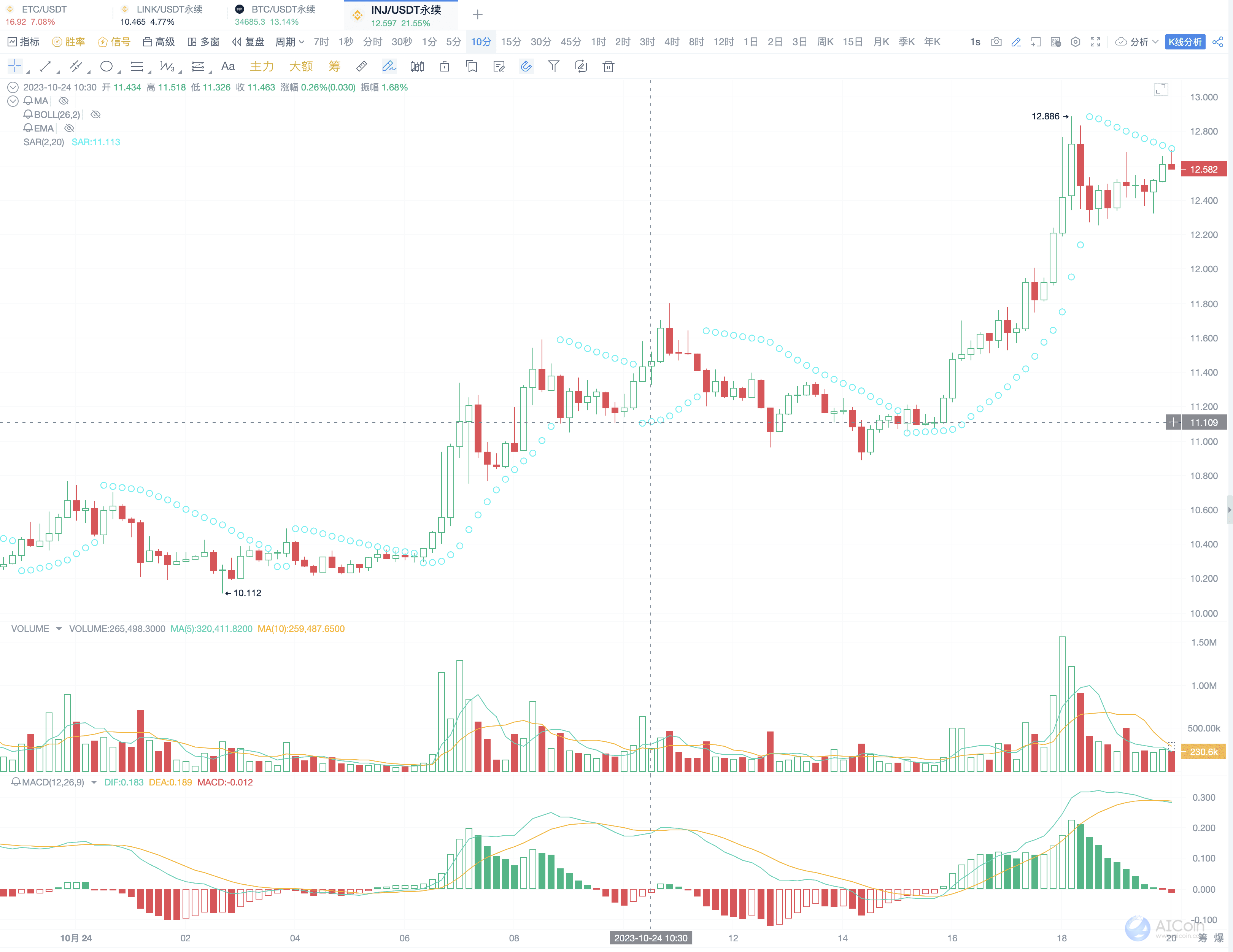Toggle the continuous drawing pen icon

(389, 67)
